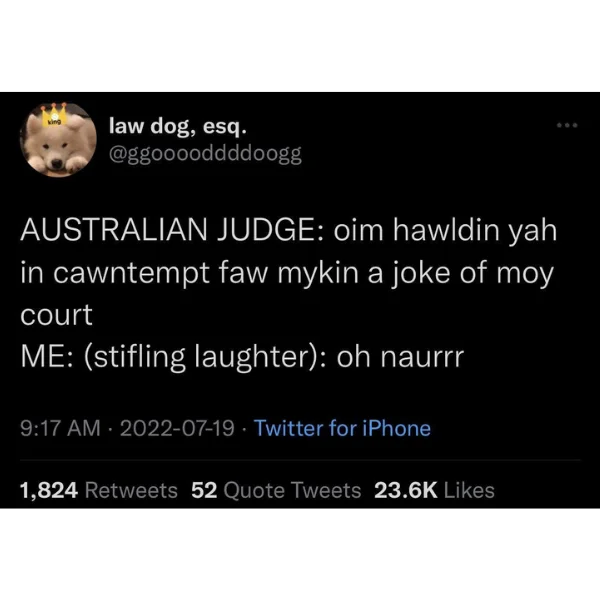Click the 'oh naurrr' phrase
This screenshot has height=600, width=600.
[x=401, y=357]
